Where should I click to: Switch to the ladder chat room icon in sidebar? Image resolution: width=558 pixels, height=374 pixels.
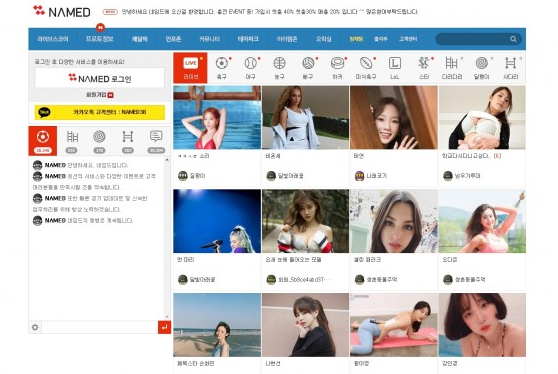point(128,137)
